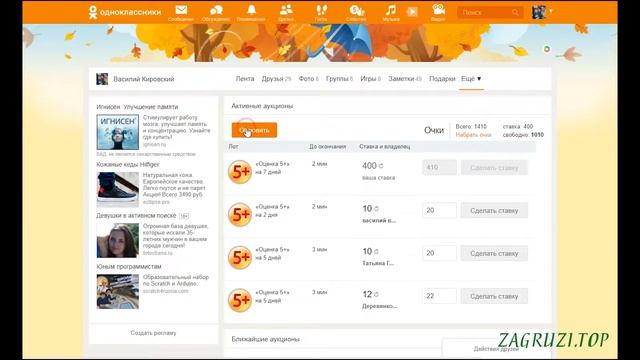Open the Юным программистам ad title
The image size is (640, 360).
pyautogui.click(x=129, y=267)
